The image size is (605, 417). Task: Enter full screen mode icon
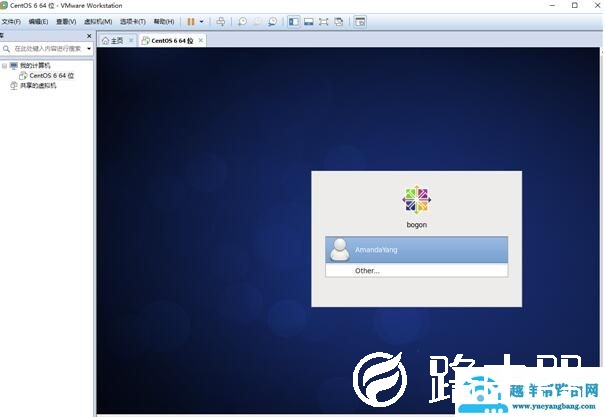pyautogui.click(x=324, y=21)
